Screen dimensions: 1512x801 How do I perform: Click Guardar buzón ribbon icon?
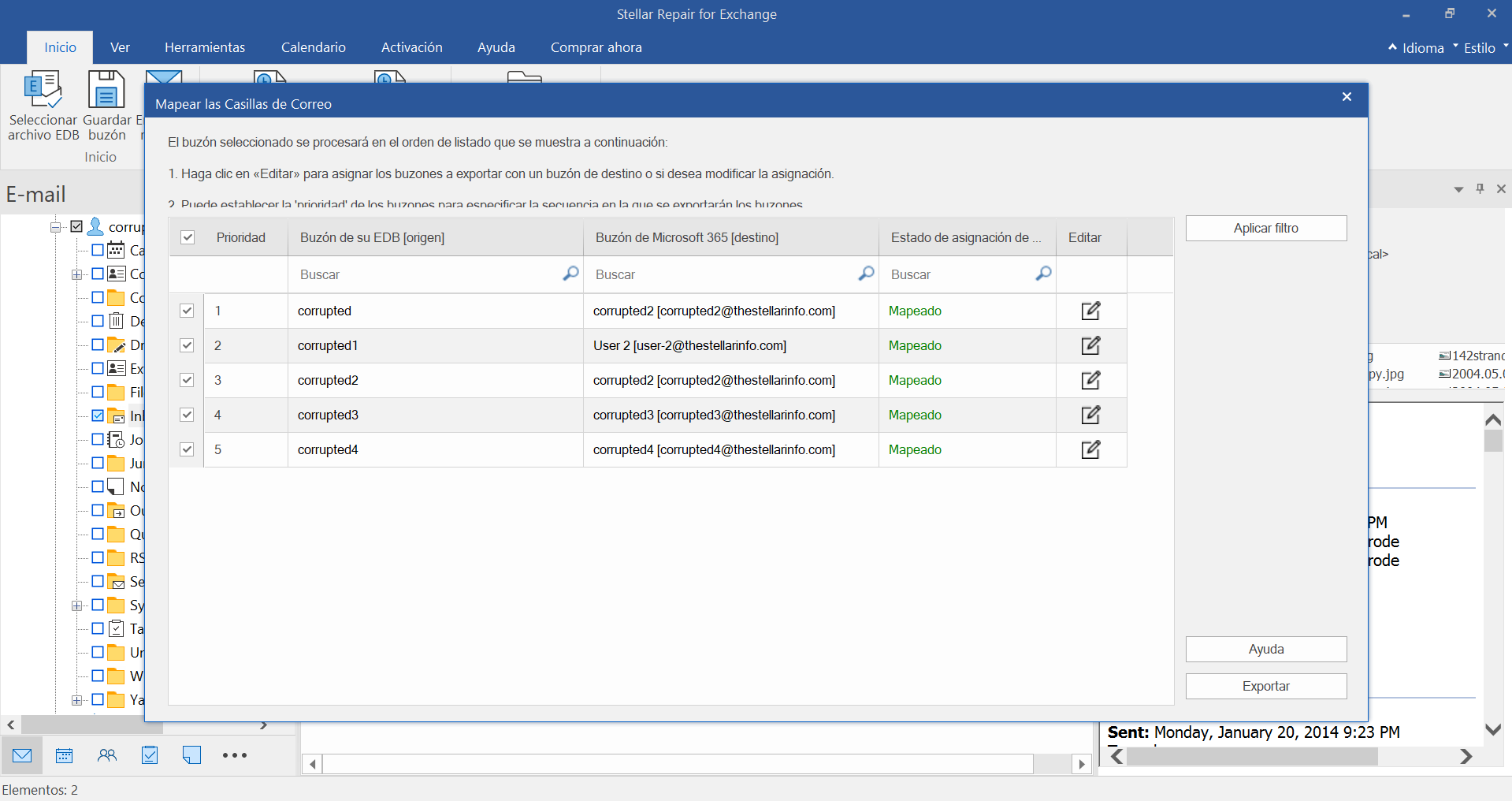click(x=106, y=89)
